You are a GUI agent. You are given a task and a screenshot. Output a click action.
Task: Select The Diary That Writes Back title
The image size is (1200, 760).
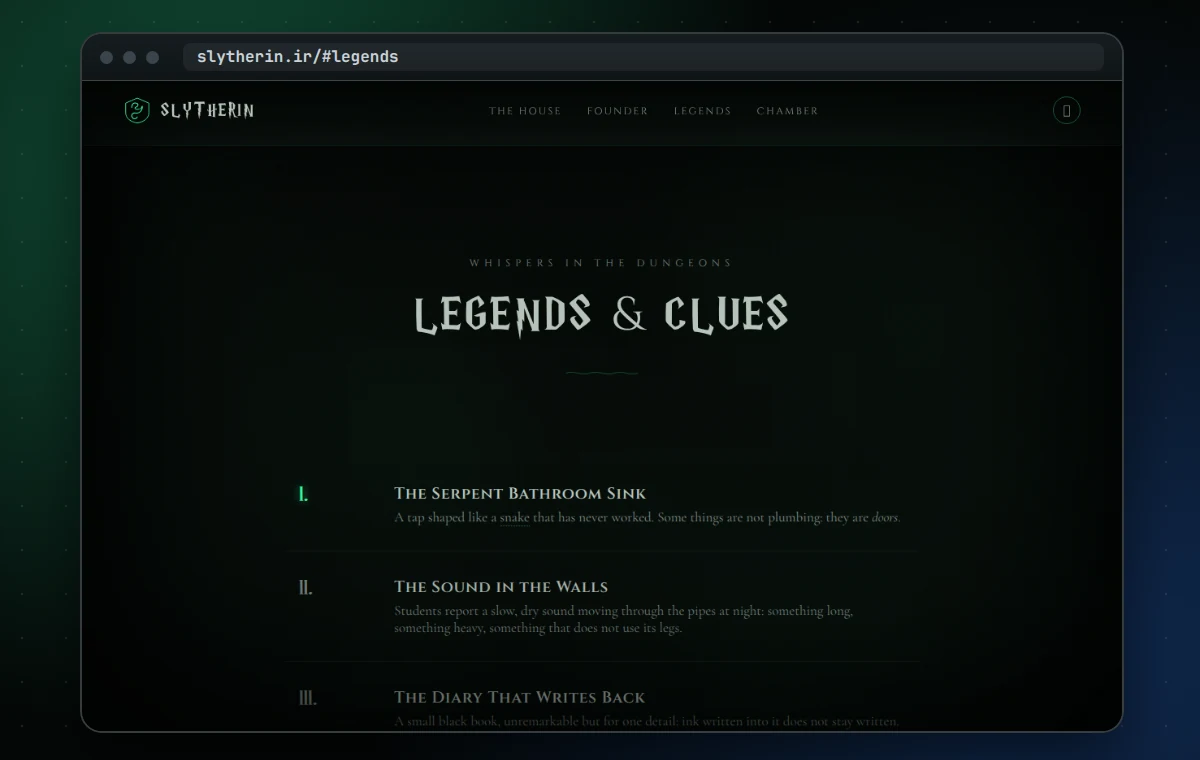coord(520,697)
